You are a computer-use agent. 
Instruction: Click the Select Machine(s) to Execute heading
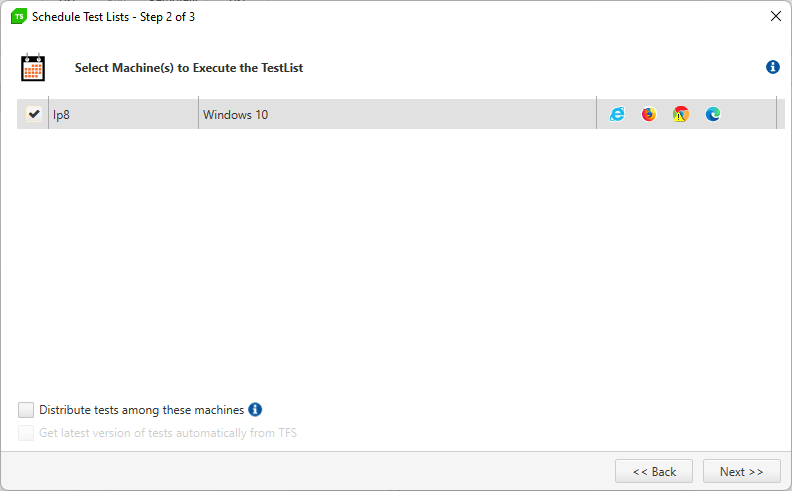pos(189,68)
